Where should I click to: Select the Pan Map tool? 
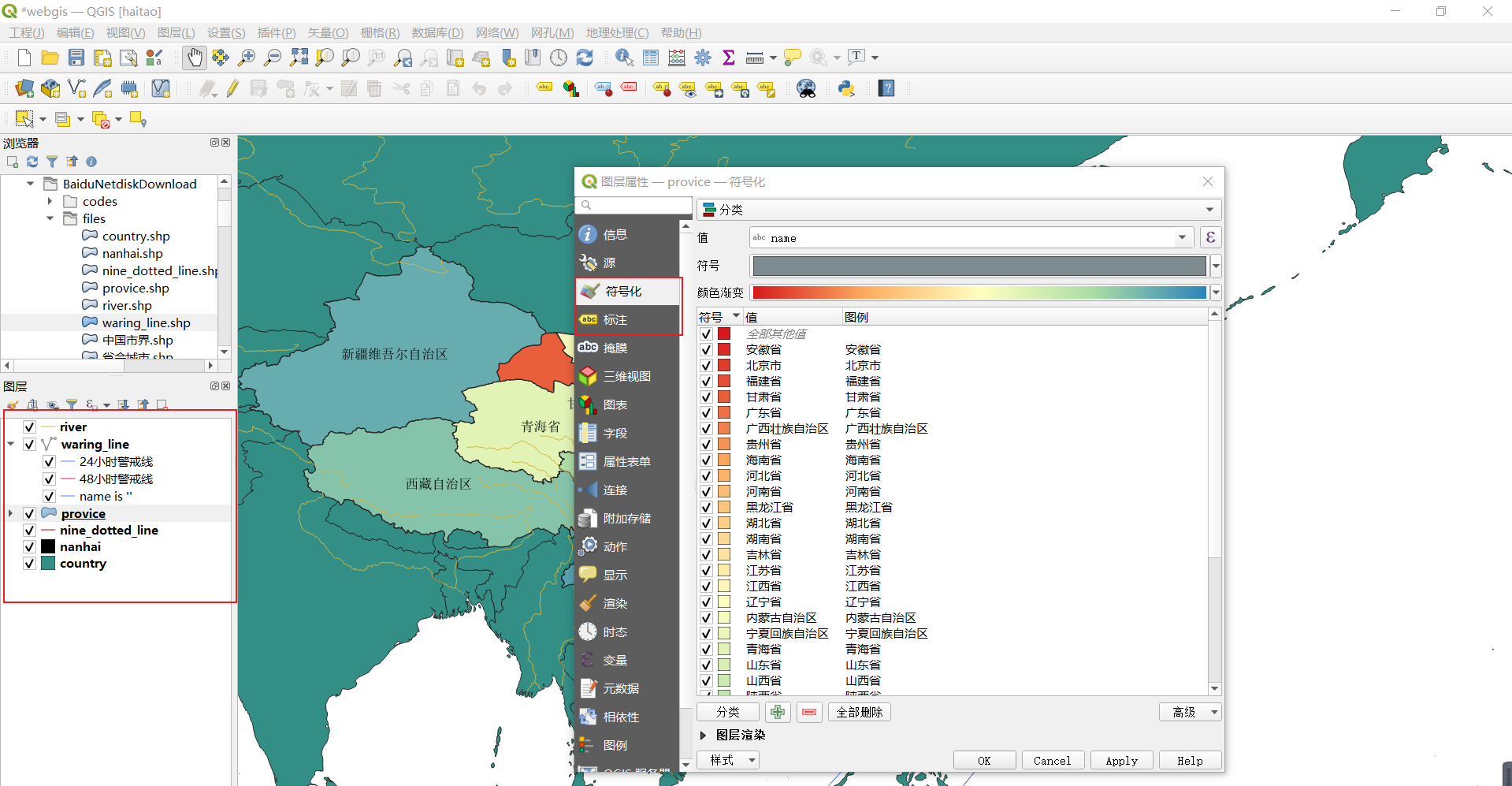point(194,57)
